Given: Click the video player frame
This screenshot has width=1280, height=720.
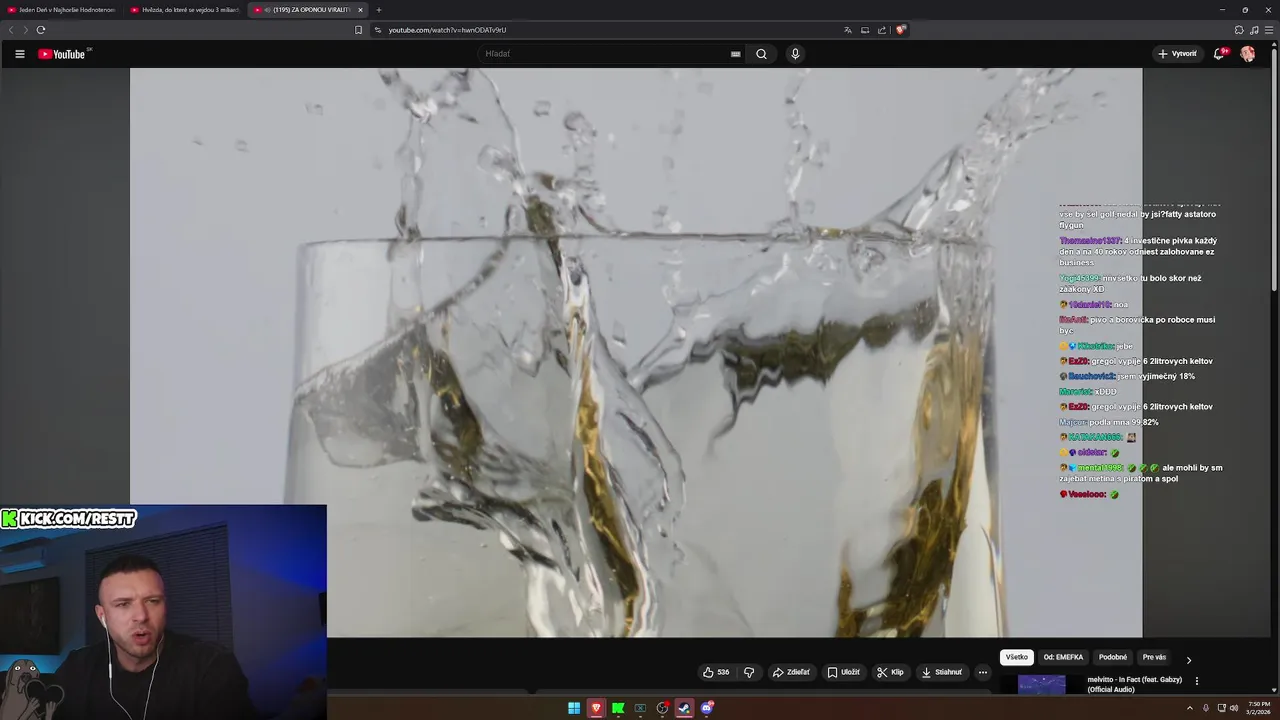Looking at the screenshot, I should click(636, 352).
